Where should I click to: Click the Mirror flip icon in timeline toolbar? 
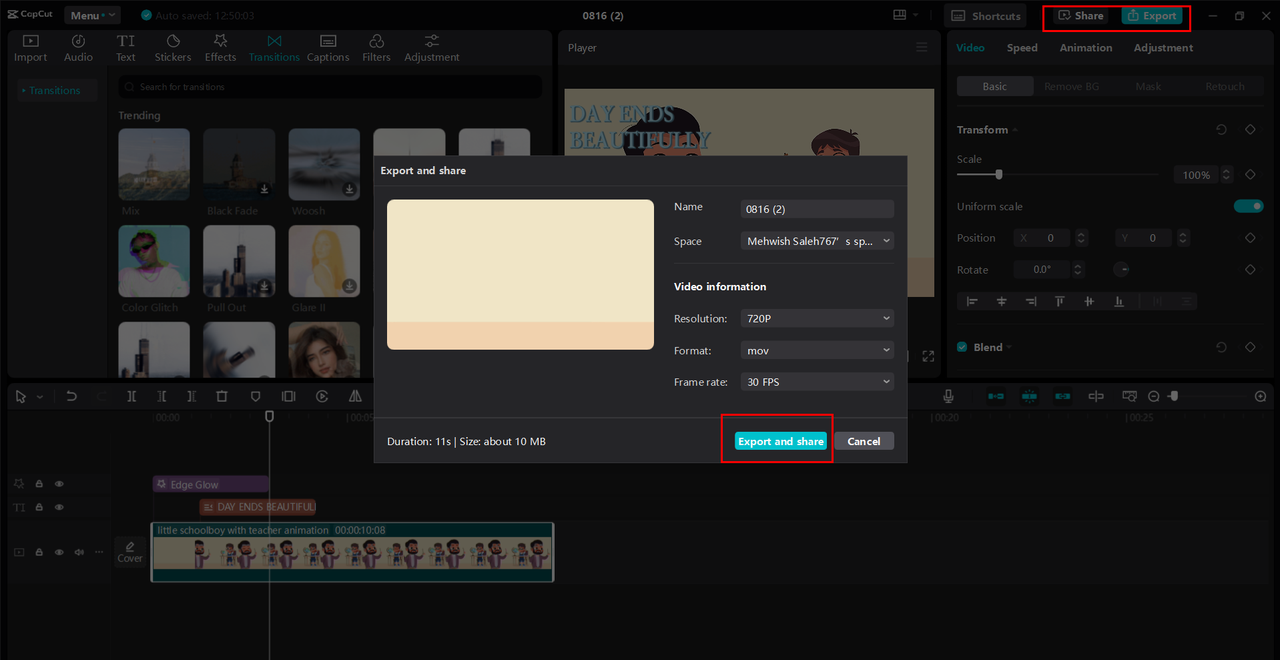pos(355,396)
